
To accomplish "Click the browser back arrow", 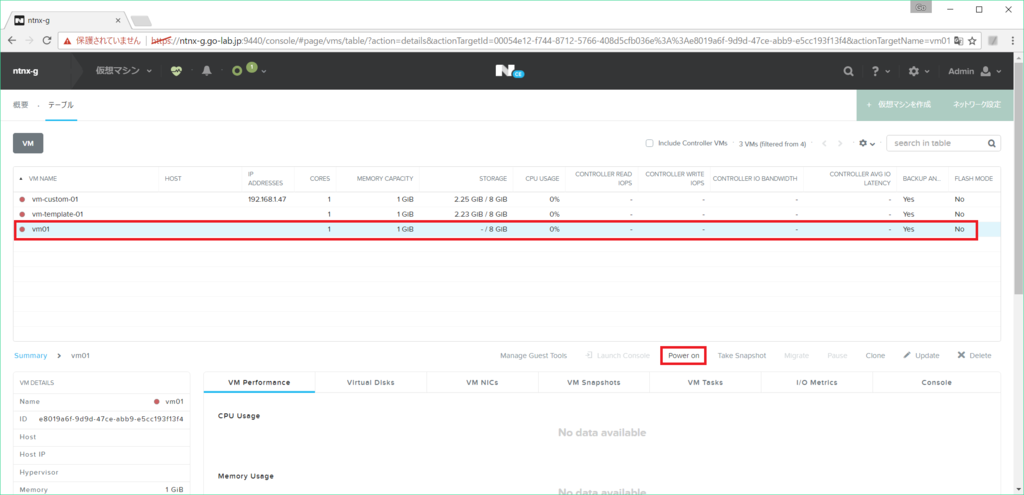I will pyautogui.click(x=12, y=40).
